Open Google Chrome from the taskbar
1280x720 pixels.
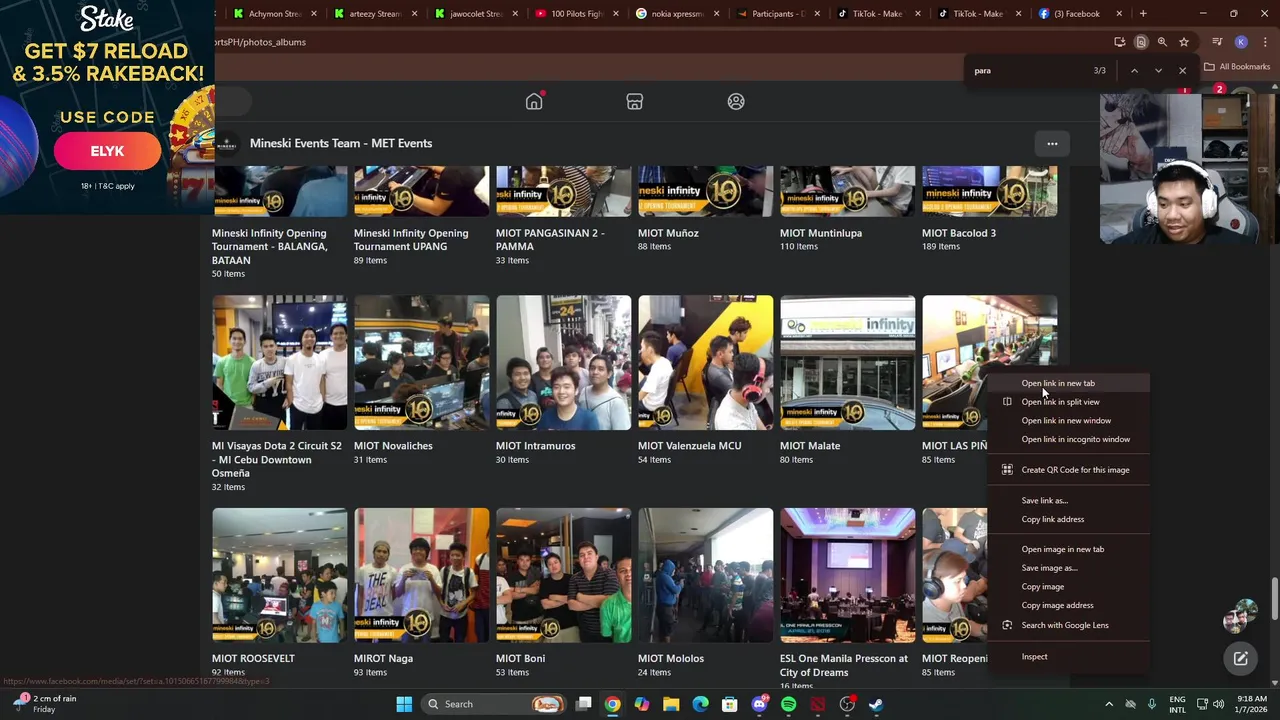pos(613,704)
